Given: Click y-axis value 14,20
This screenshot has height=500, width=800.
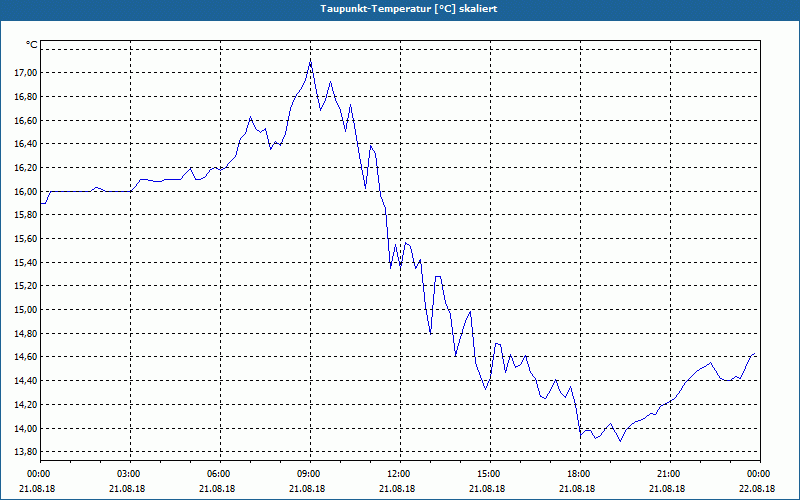Looking at the screenshot, I should coord(27,405).
